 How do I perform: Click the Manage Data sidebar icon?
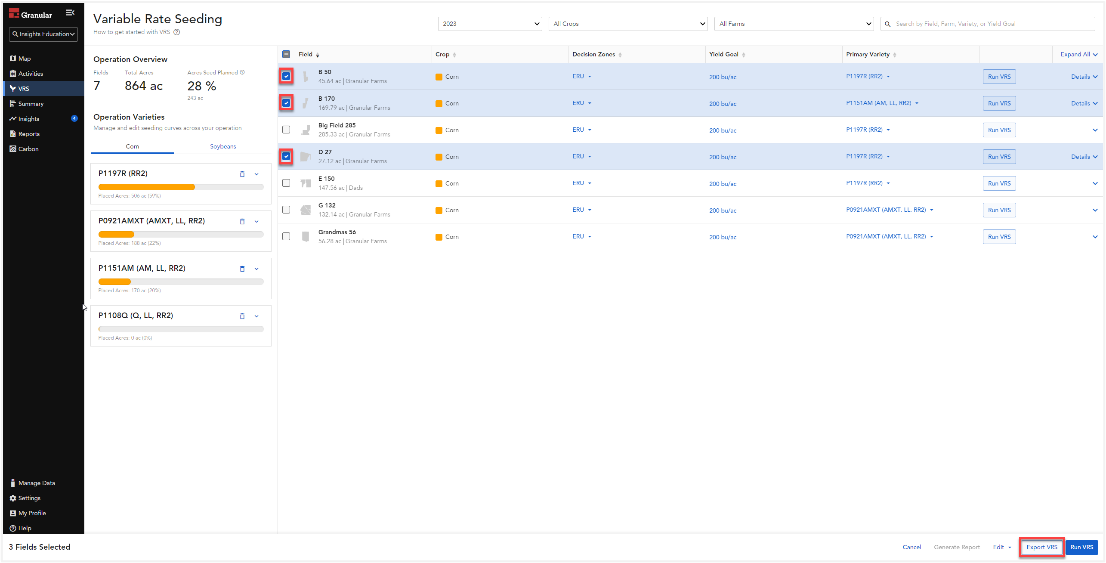coord(12,483)
